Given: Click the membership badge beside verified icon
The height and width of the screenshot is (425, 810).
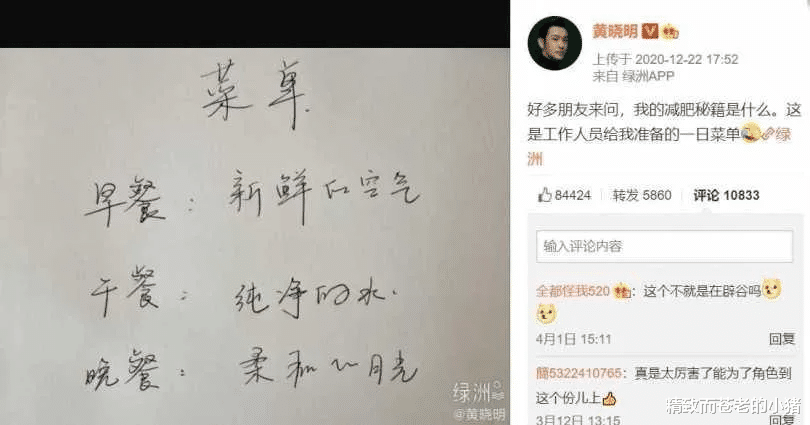Looking at the screenshot, I should pyautogui.click(x=671, y=32).
